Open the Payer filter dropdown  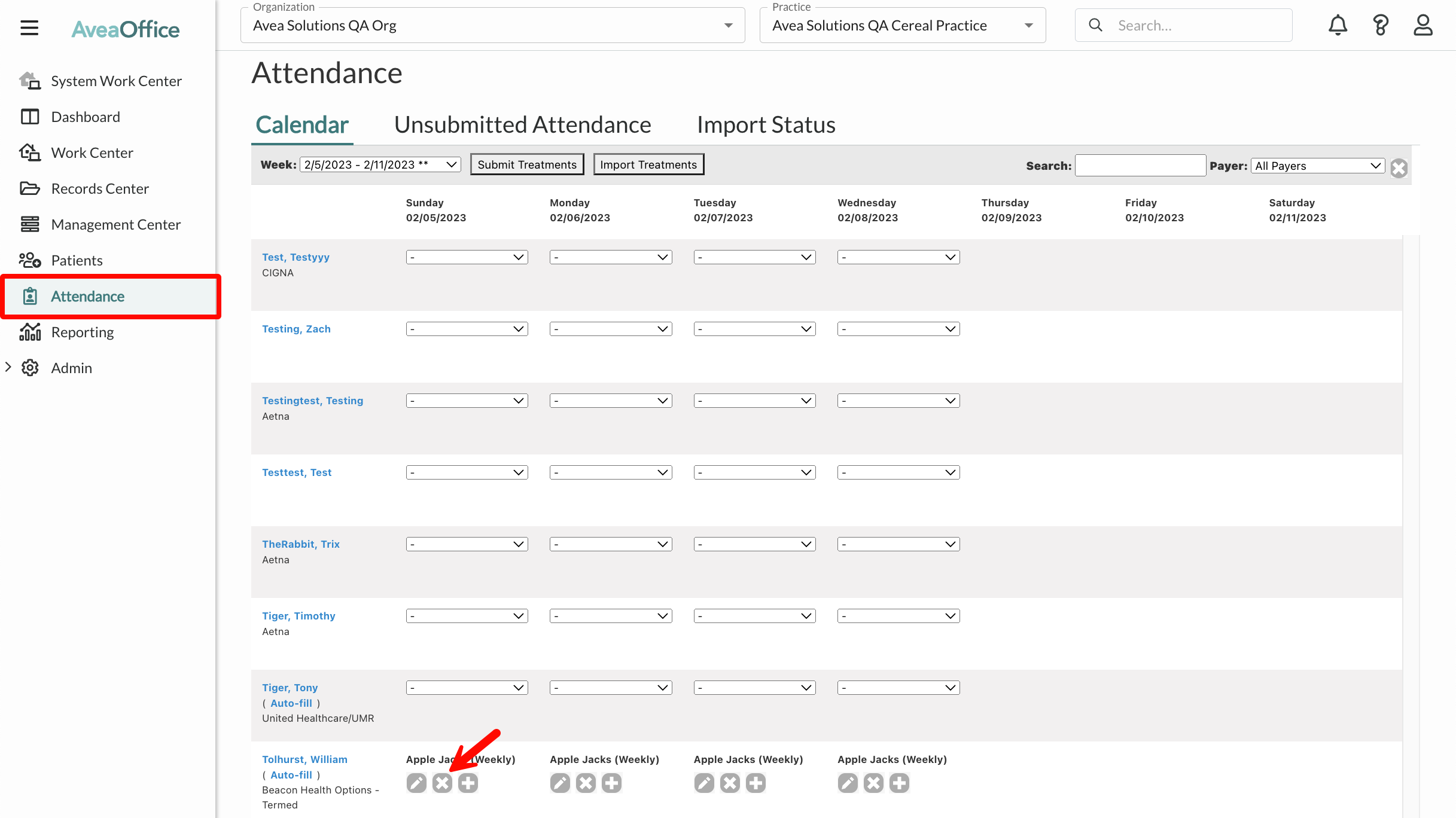1318,166
